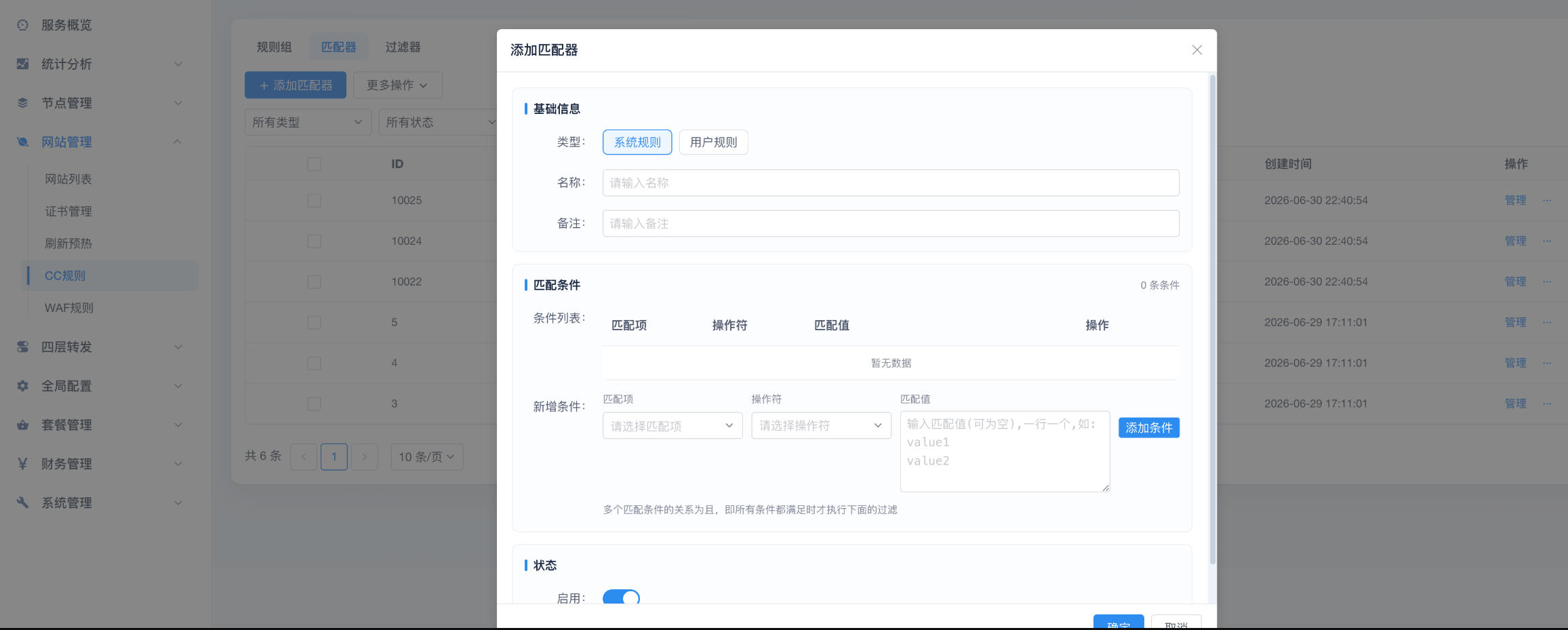Image resolution: width=1568 pixels, height=630 pixels.
Task: Check the checkbox for row 10025
Action: point(314,201)
